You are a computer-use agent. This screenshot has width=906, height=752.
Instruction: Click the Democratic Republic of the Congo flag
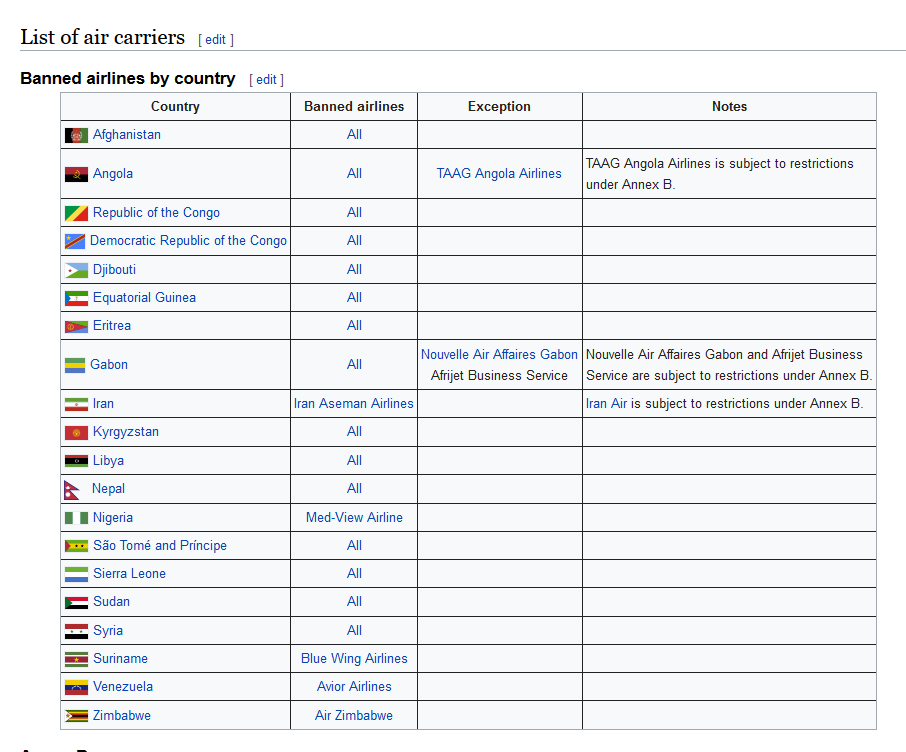pyautogui.click(x=75, y=241)
